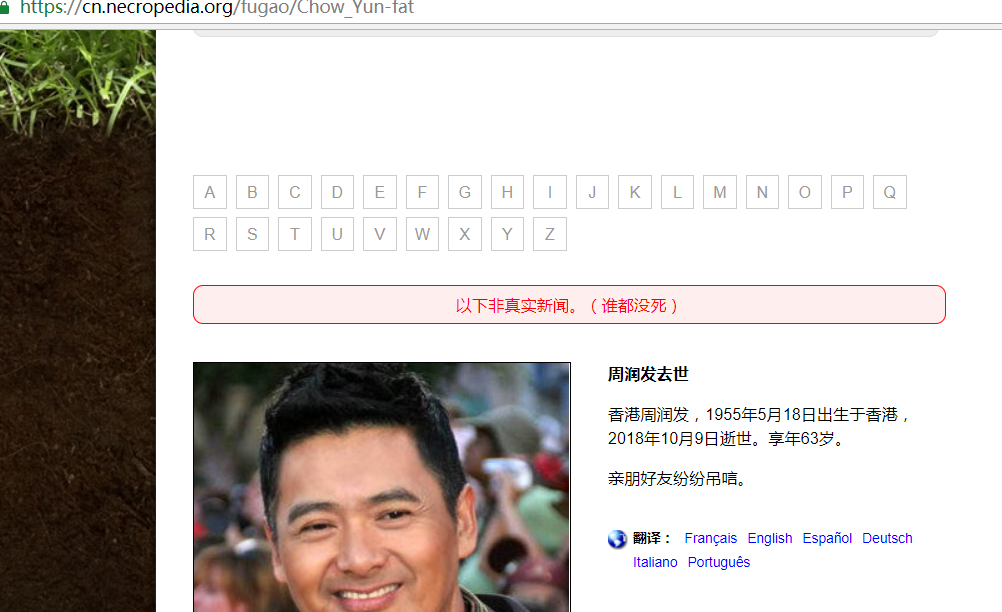The image size is (1002, 612).
Task: Go to letter V listing
Action: click(x=380, y=234)
